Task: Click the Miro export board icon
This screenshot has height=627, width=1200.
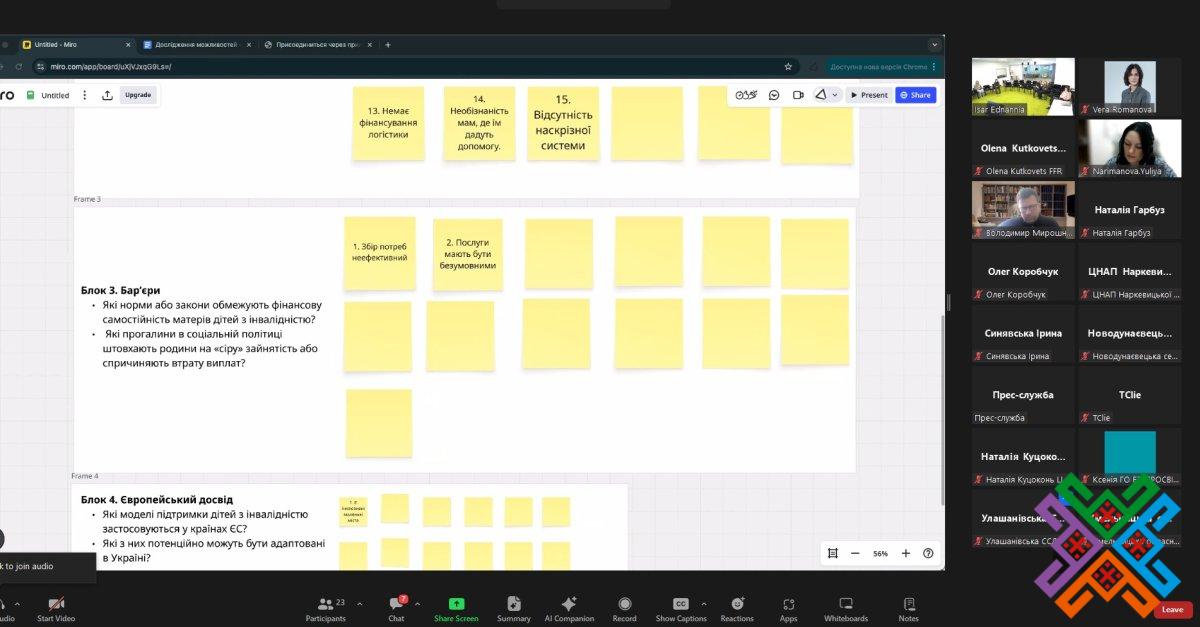Action: 107,95
